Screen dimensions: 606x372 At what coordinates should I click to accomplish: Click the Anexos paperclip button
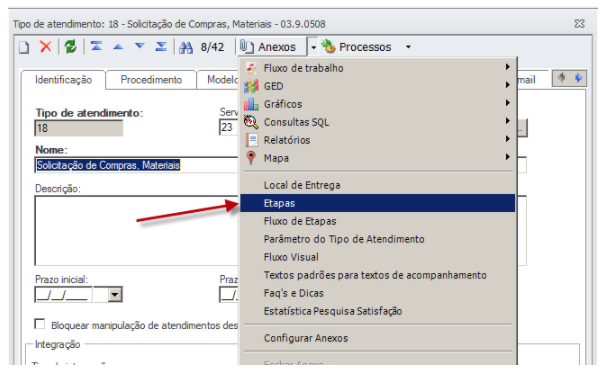pos(272,47)
